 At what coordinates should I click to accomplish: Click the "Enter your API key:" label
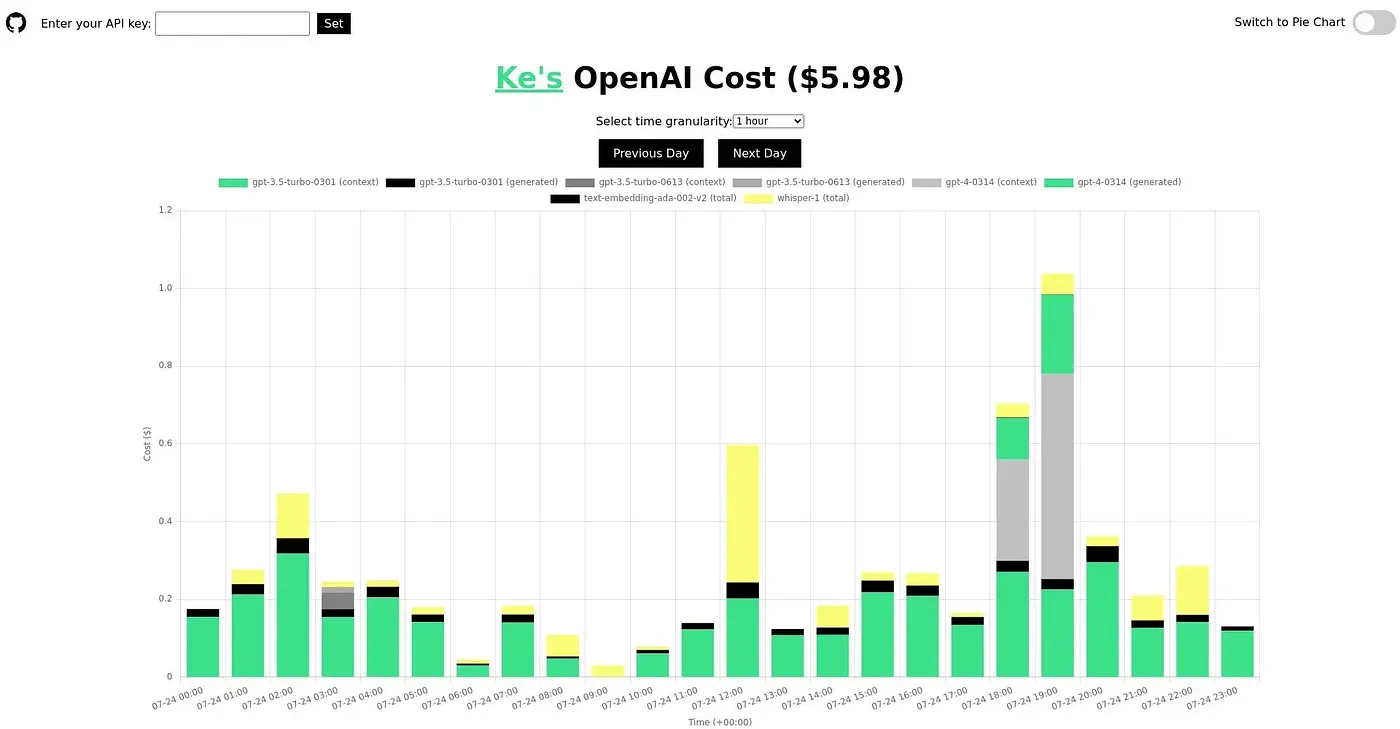click(x=96, y=23)
